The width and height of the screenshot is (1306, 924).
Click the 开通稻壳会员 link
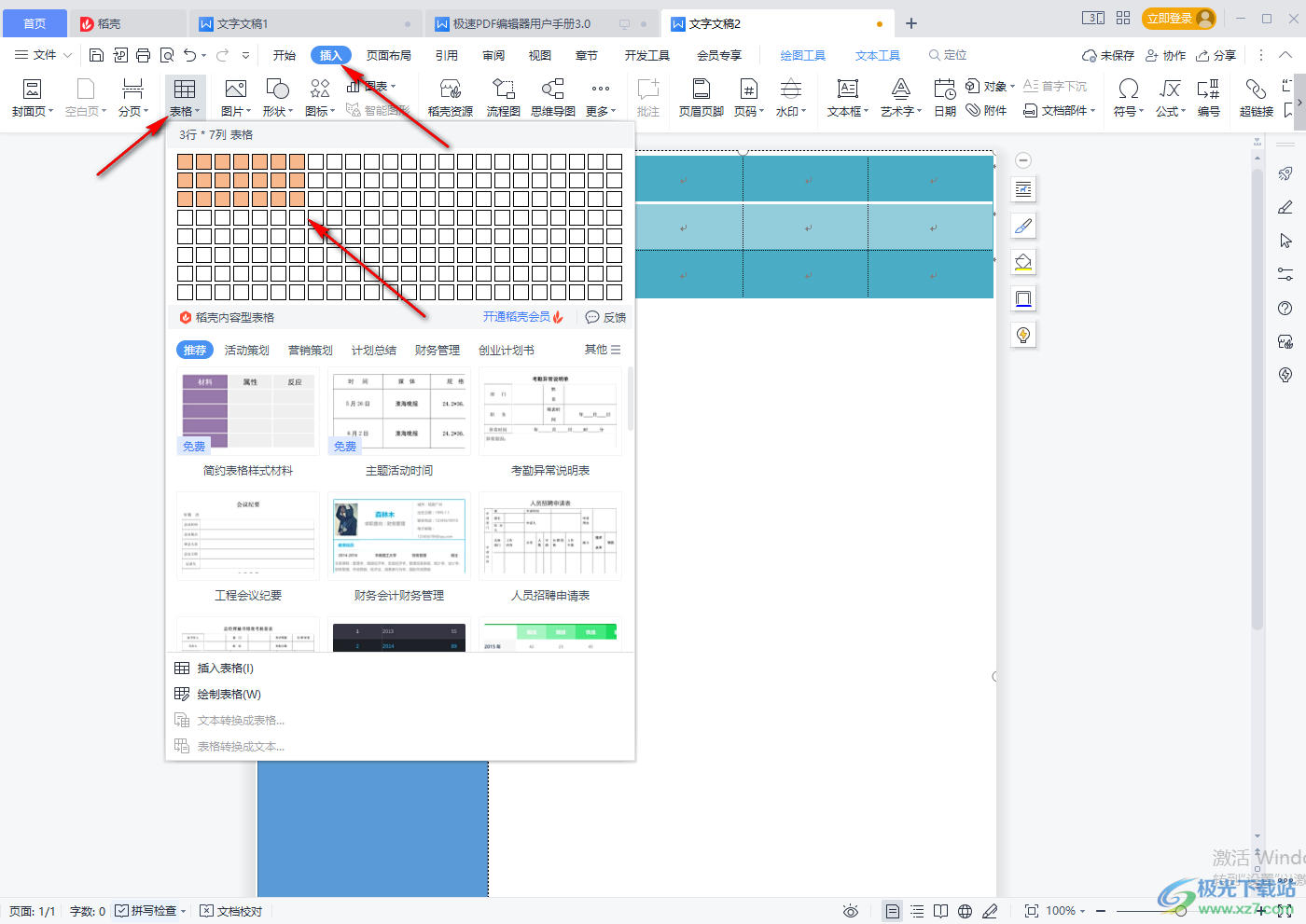(x=522, y=317)
